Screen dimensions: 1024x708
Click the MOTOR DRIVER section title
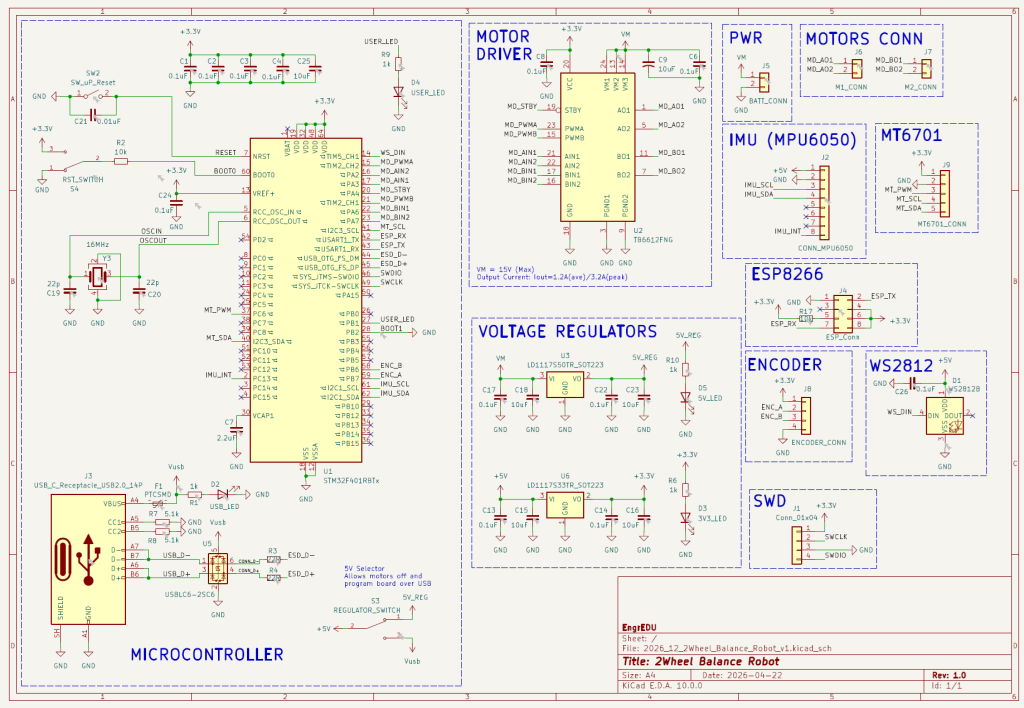pos(504,46)
